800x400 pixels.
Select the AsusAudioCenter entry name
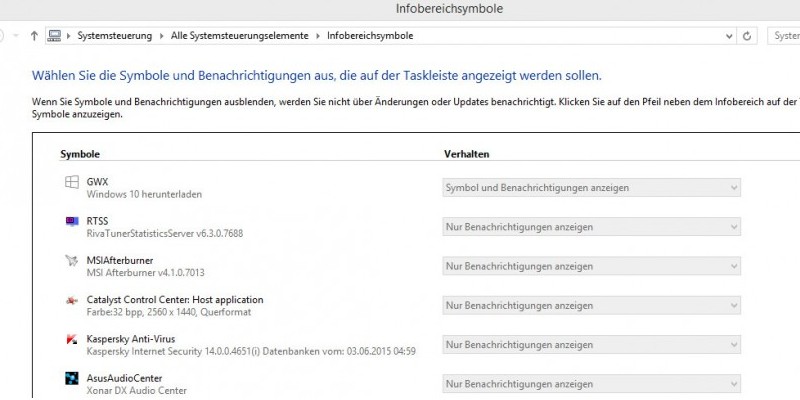click(124, 378)
